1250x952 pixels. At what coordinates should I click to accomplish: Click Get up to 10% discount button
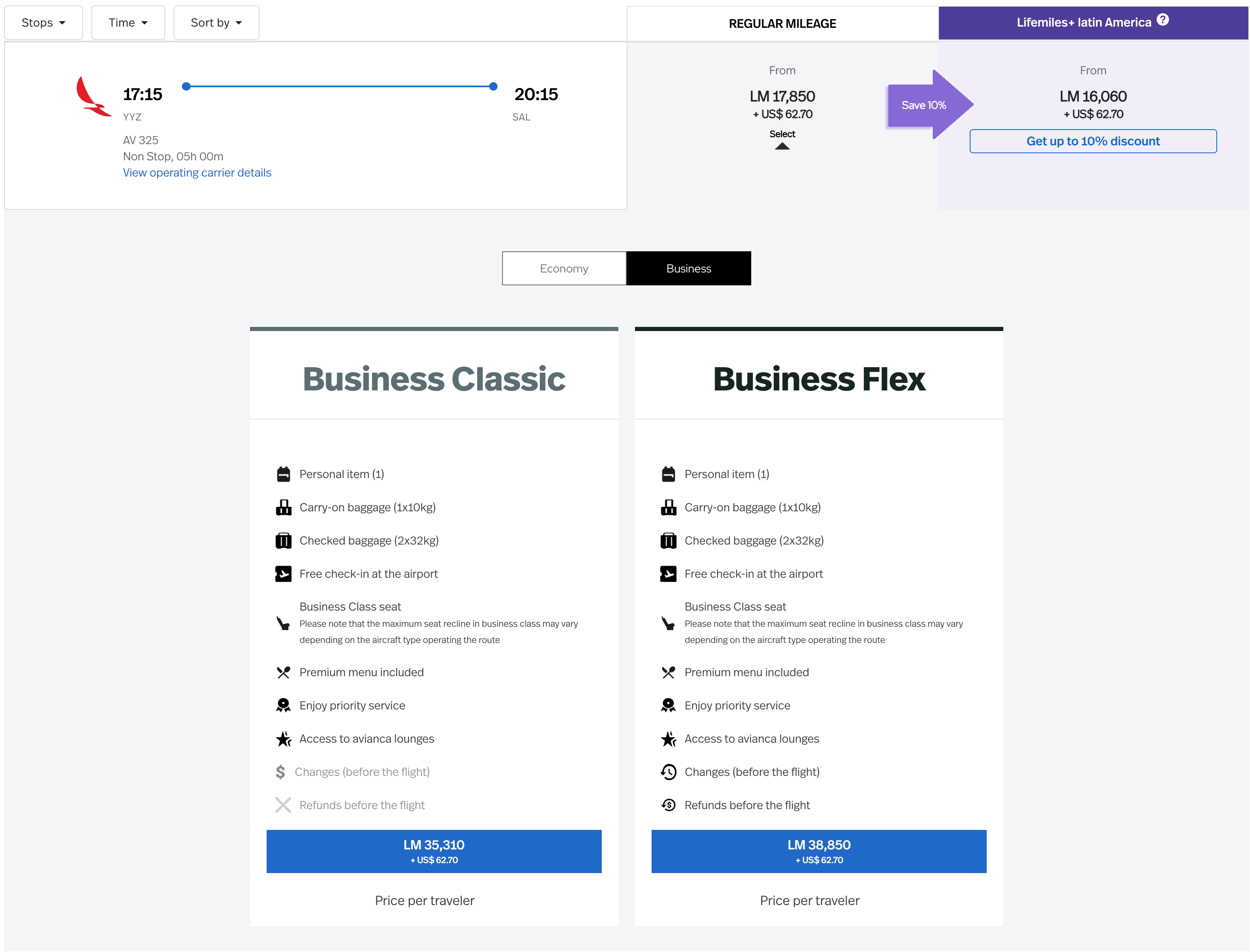click(1093, 141)
